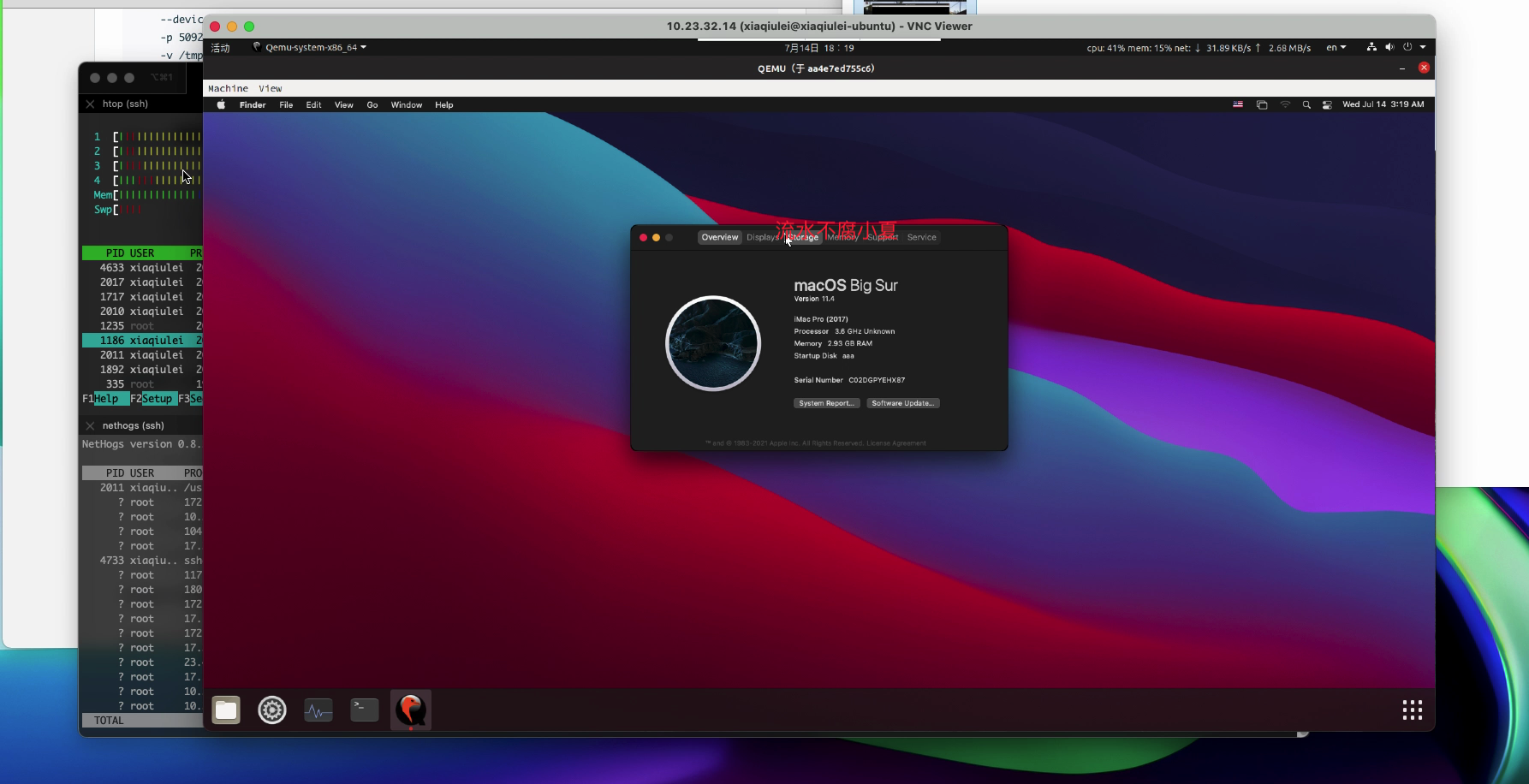Screen dimensions: 1529x784
Task: Expand the Ubuntu system menu arrow
Action: click(x=1423, y=47)
